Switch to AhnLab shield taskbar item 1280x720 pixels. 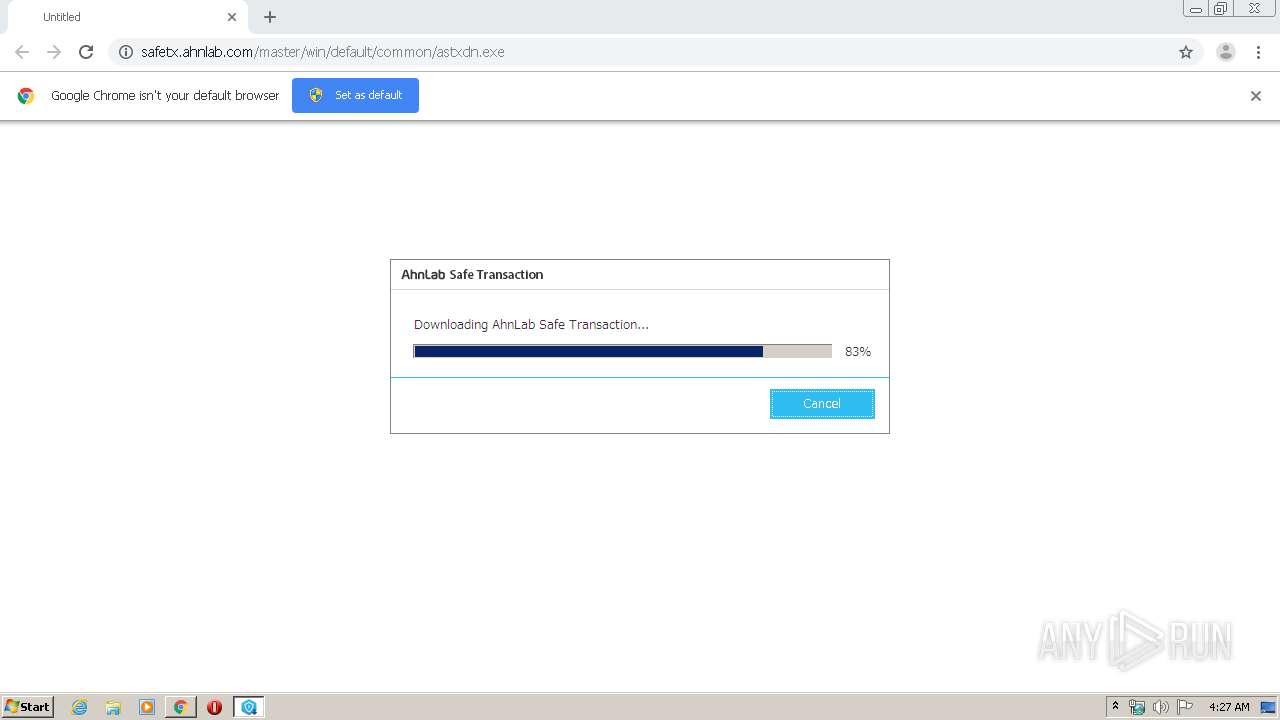[248, 707]
